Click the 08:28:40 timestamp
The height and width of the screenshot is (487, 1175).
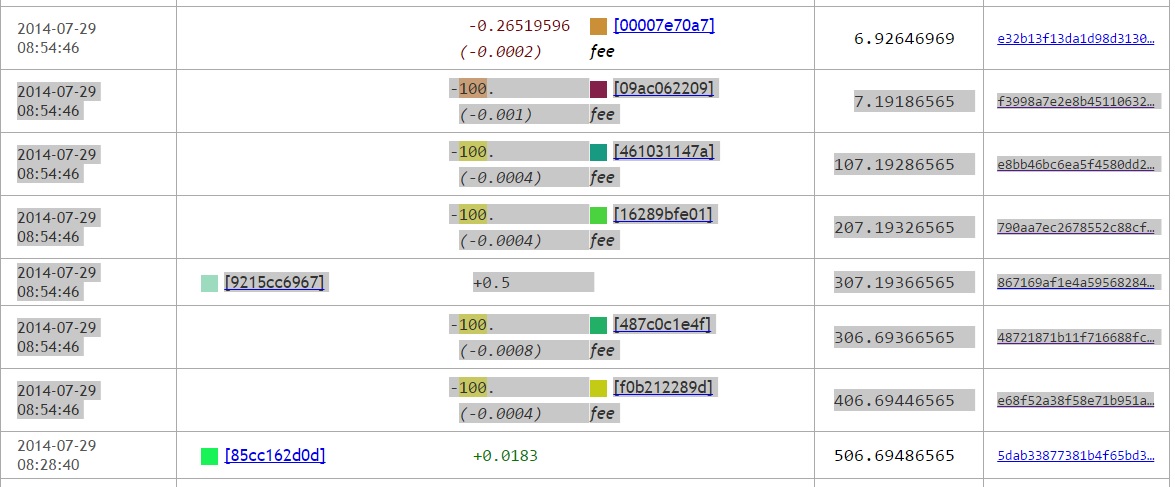48,465
